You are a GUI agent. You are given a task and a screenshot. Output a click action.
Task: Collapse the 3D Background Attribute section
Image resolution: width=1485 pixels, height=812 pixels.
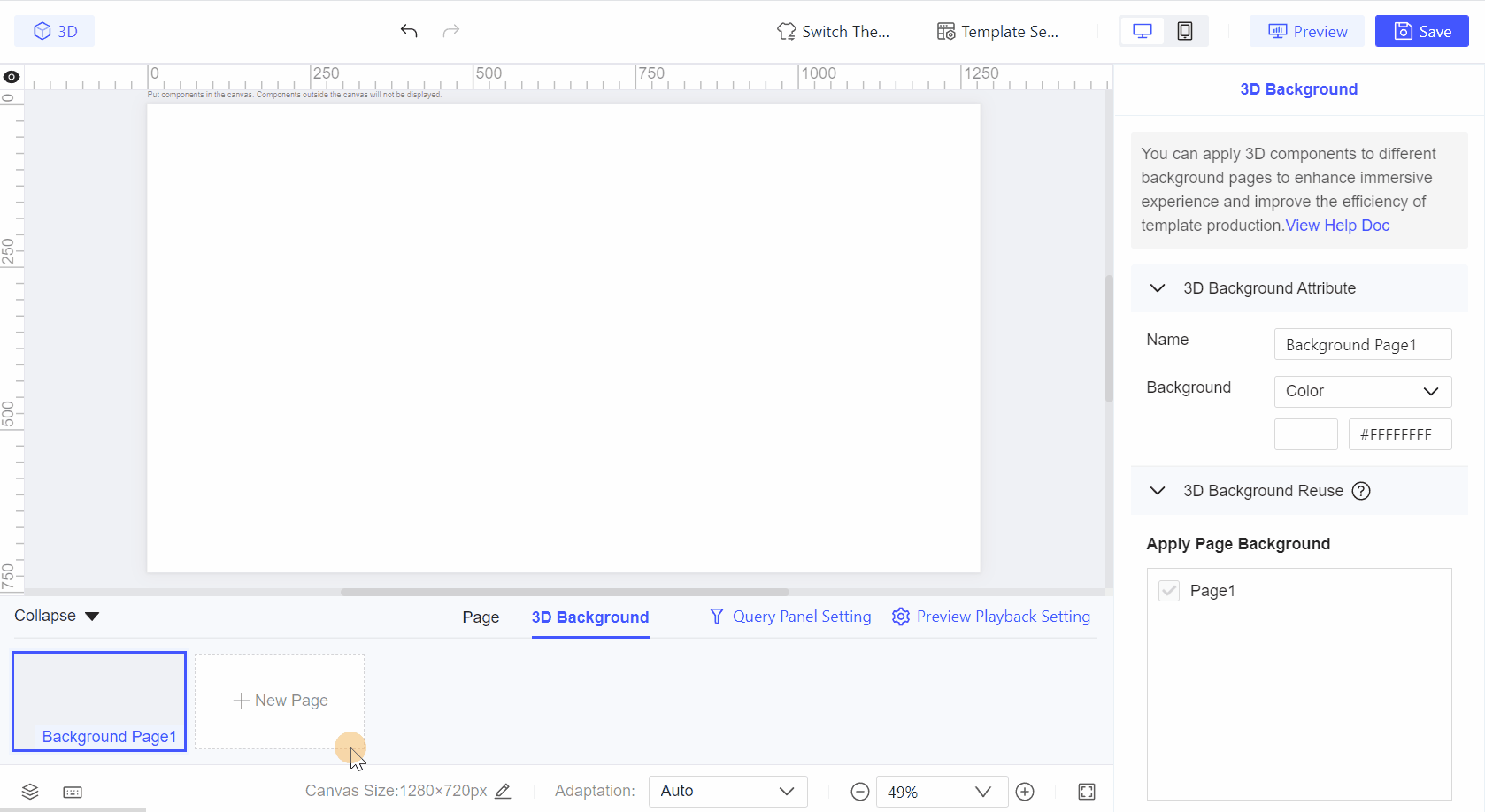pyautogui.click(x=1158, y=288)
